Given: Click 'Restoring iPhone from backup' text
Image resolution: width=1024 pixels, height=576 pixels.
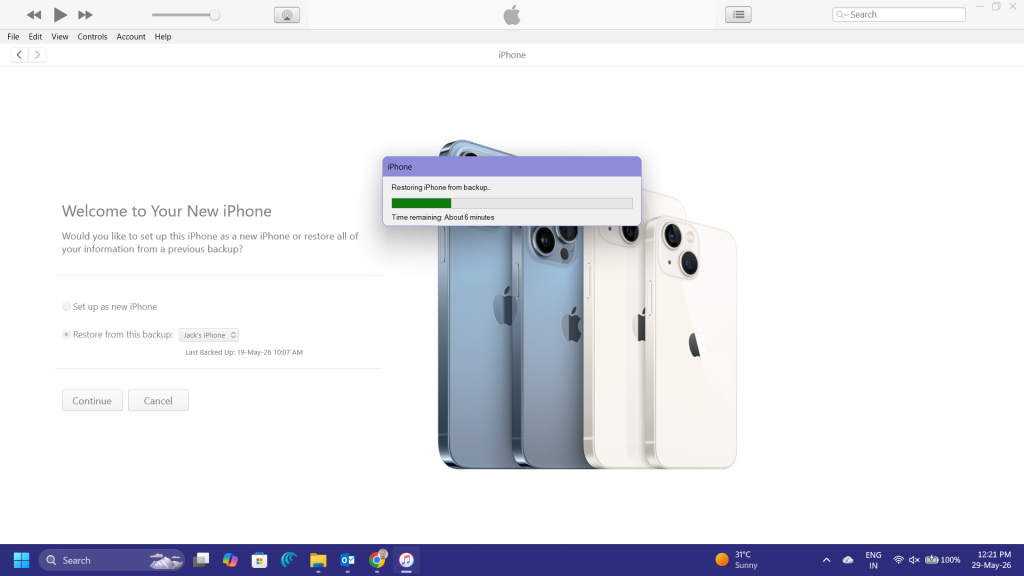Looking at the screenshot, I should [x=441, y=187].
